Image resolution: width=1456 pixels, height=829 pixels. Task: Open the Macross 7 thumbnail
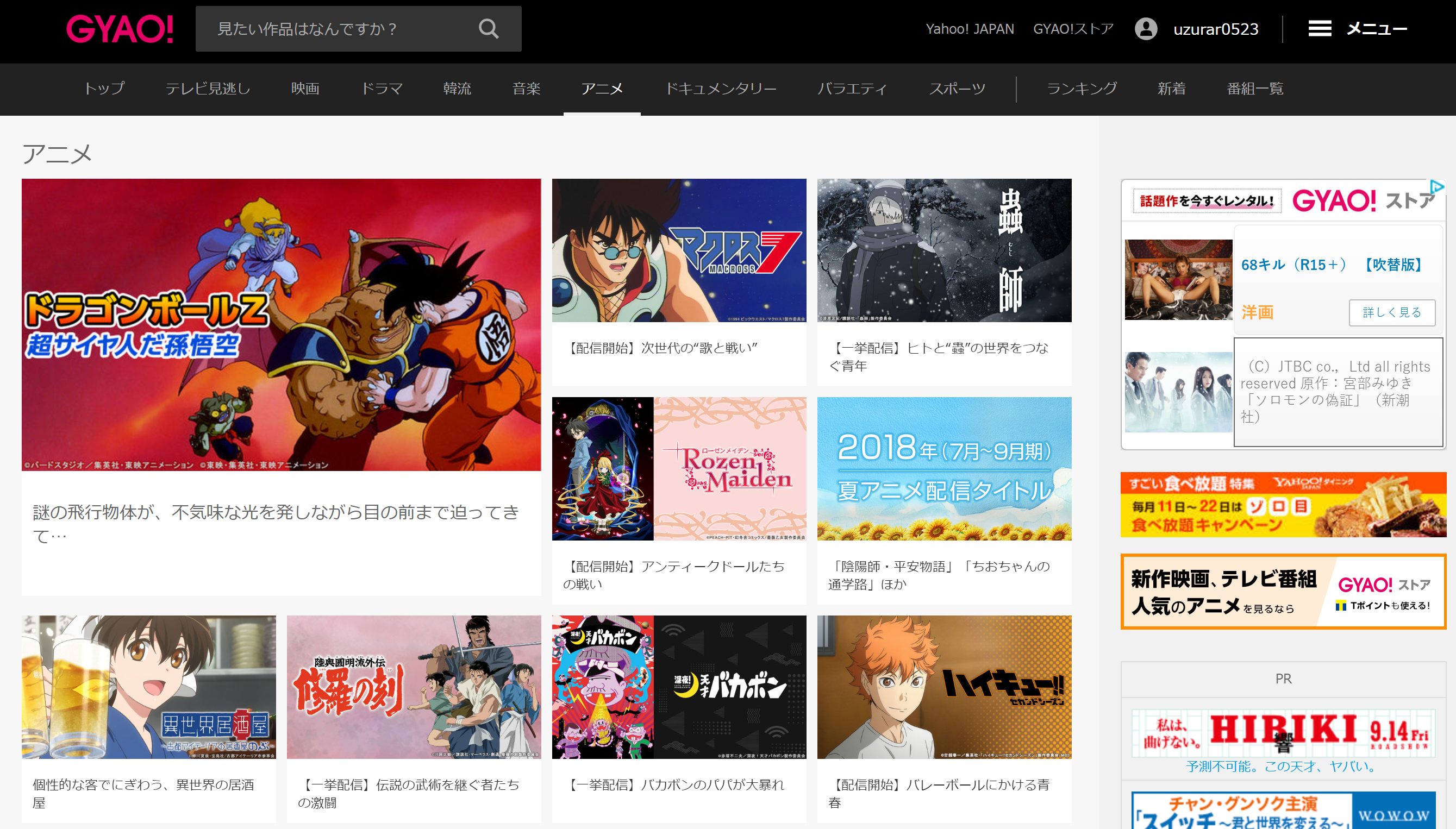(x=679, y=250)
